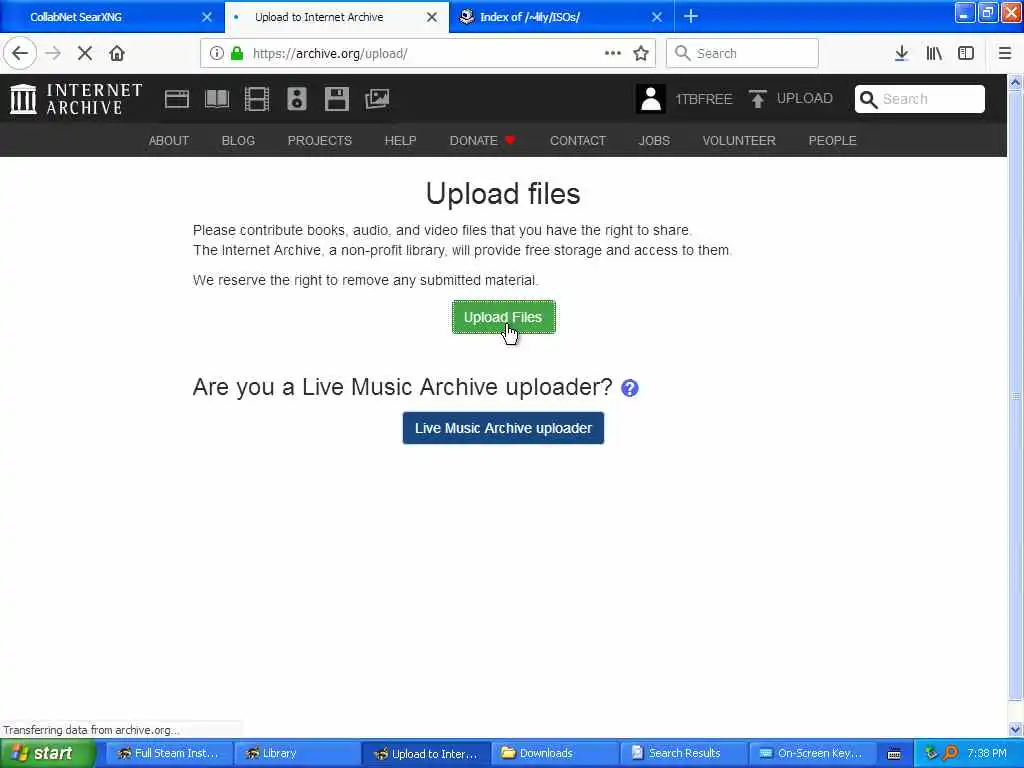Click the keyboard icon in system tray
Viewport: 1024px width, 768px height.
point(894,754)
